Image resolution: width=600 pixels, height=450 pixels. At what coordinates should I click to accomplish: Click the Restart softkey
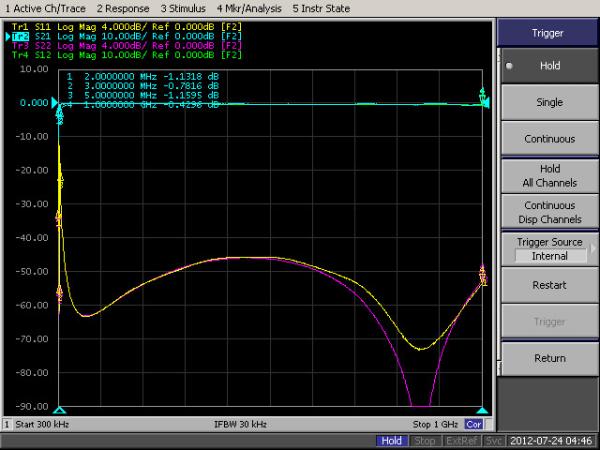pos(549,285)
